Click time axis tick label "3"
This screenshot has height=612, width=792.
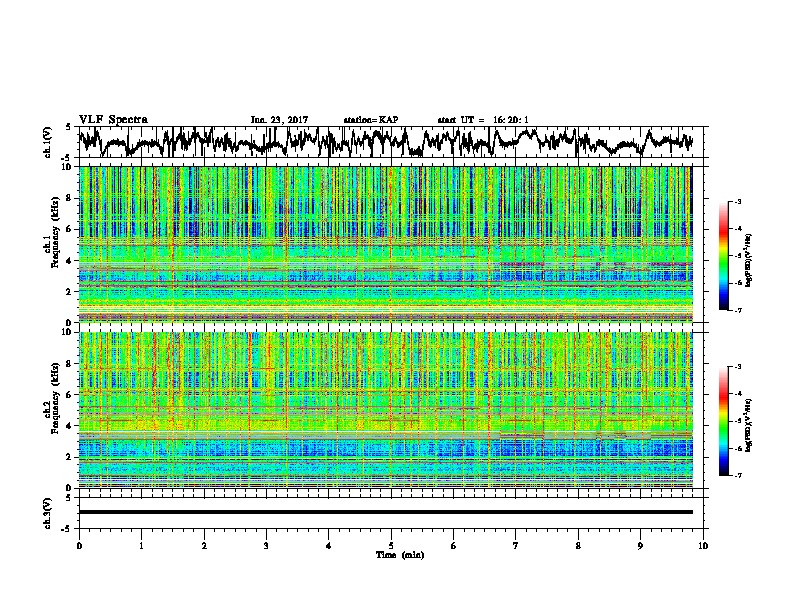click(x=266, y=546)
